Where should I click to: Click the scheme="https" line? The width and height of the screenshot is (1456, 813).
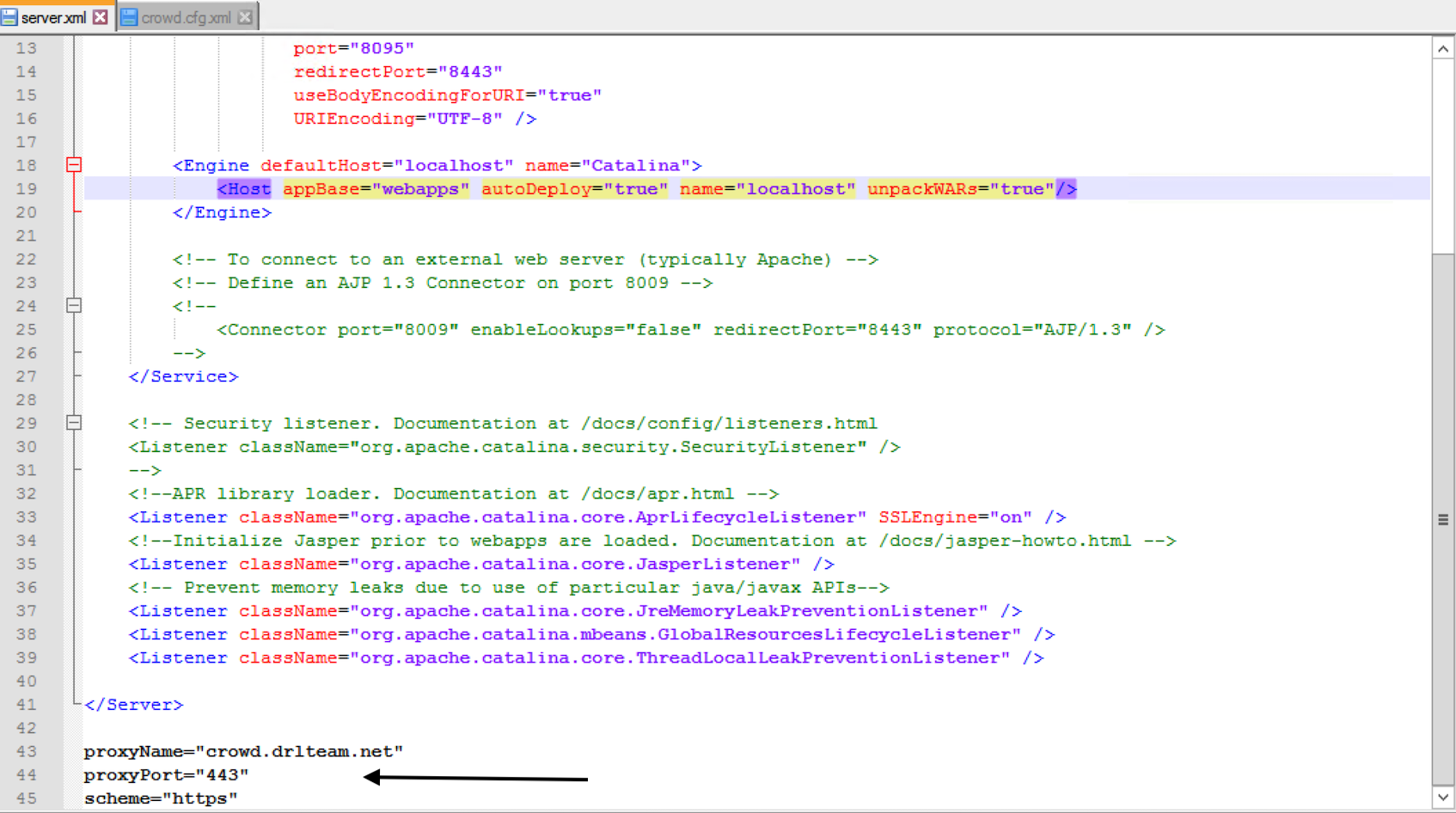[161, 798]
